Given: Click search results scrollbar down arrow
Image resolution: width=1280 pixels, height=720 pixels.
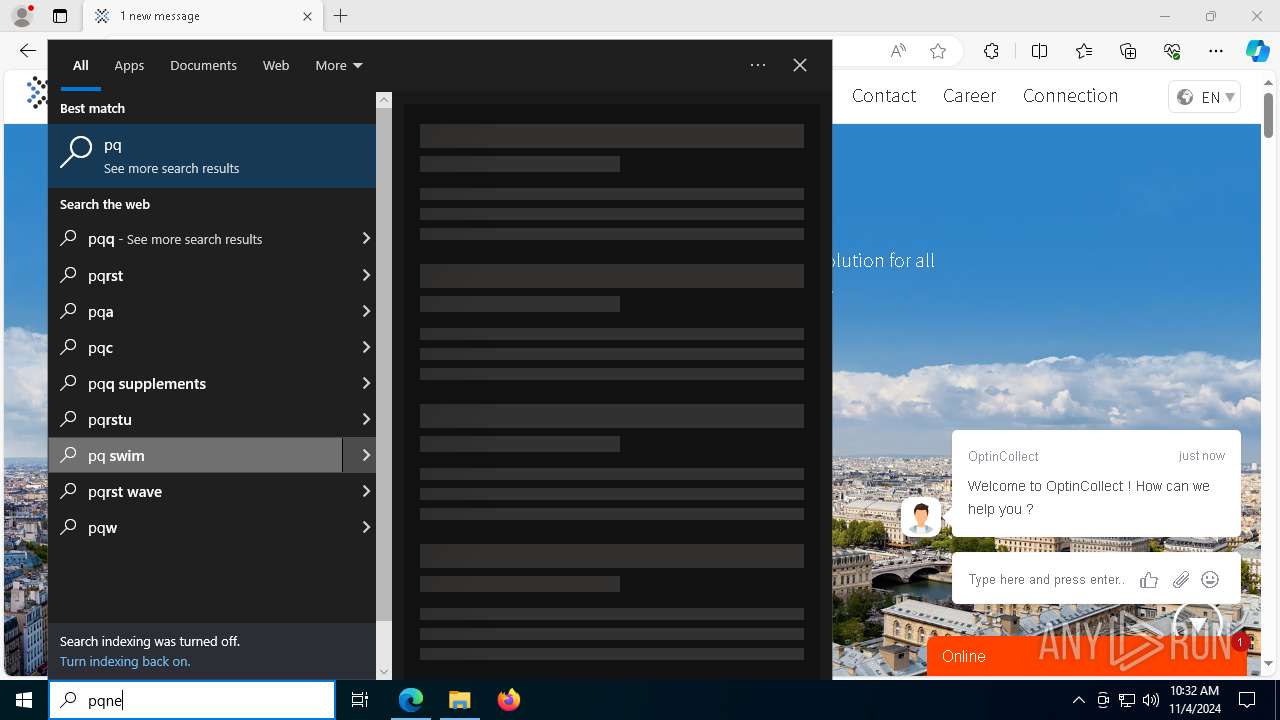Looking at the screenshot, I should coord(384,672).
